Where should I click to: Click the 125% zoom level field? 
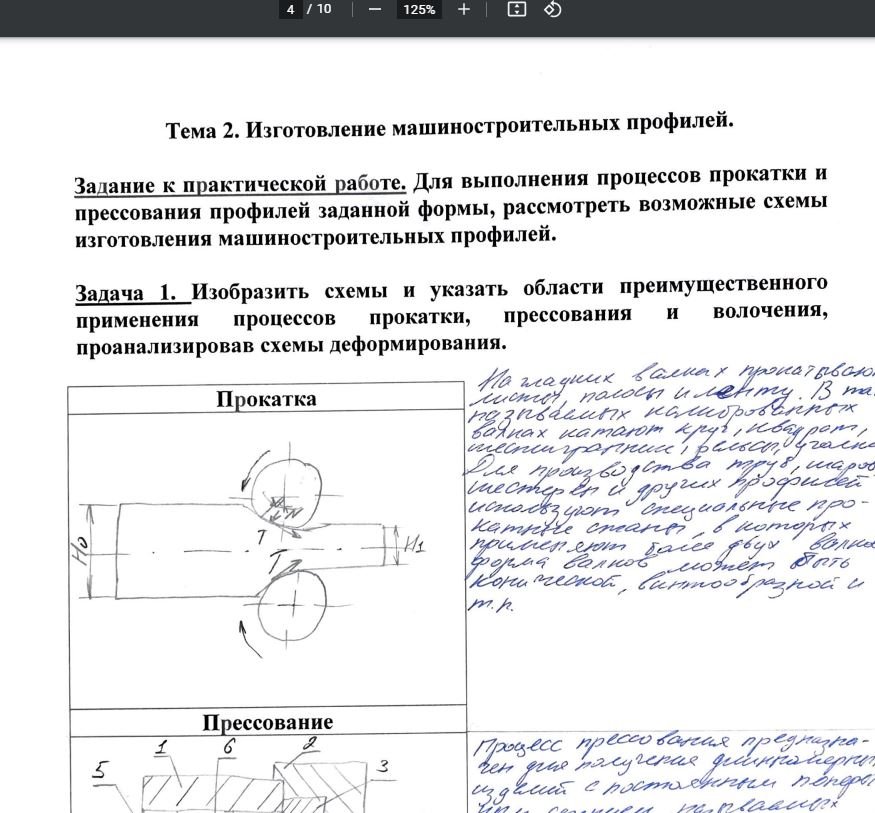click(x=419, y=9)
